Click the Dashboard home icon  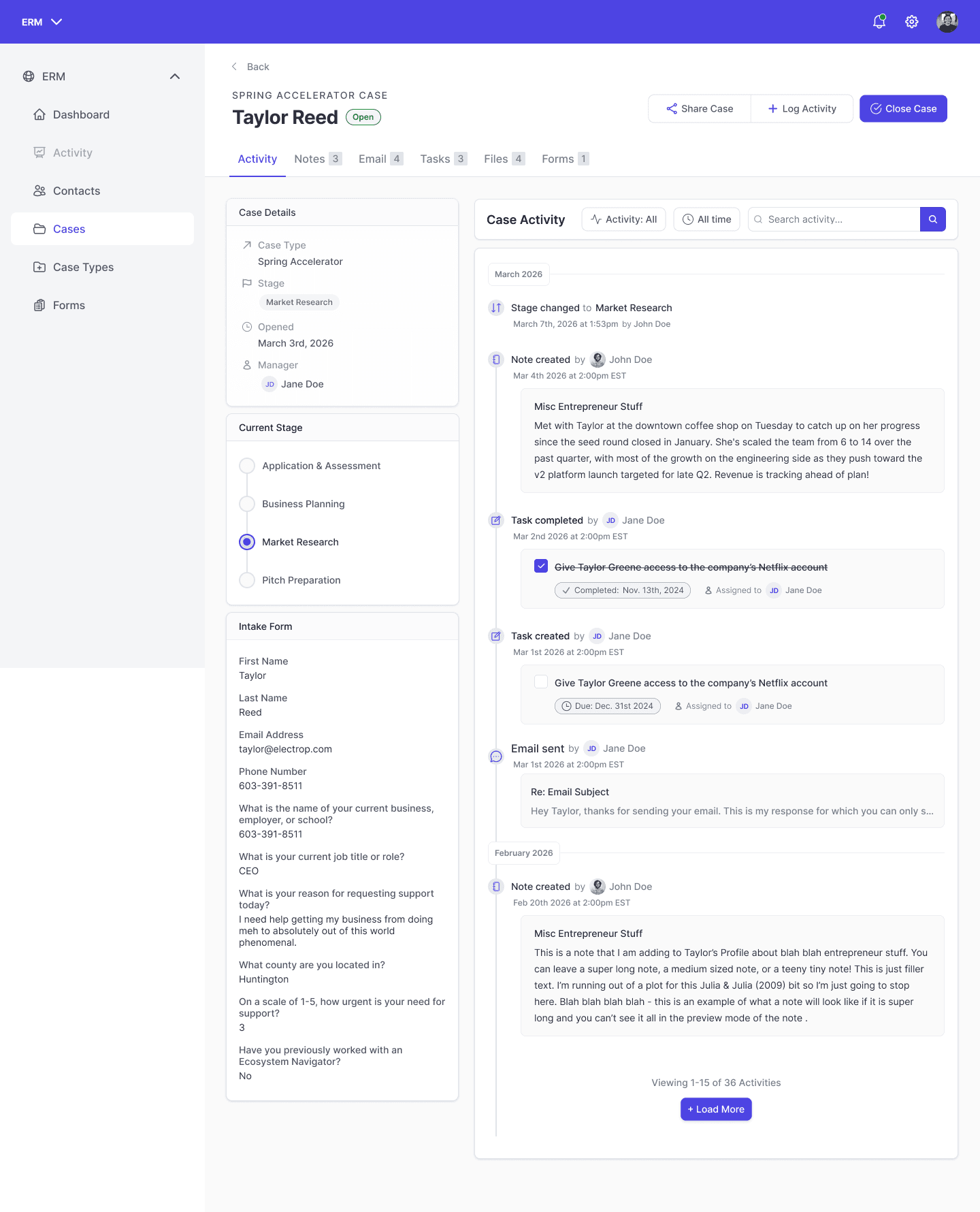39,114
